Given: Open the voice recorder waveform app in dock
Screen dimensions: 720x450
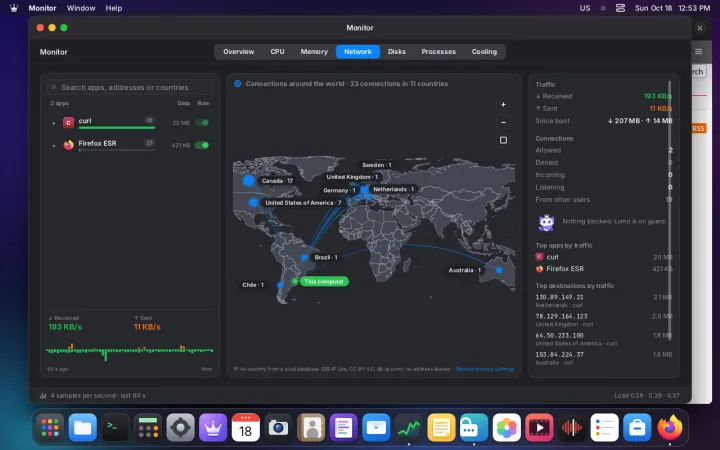Looking at the screenshot, I should (x=572, y=428).
